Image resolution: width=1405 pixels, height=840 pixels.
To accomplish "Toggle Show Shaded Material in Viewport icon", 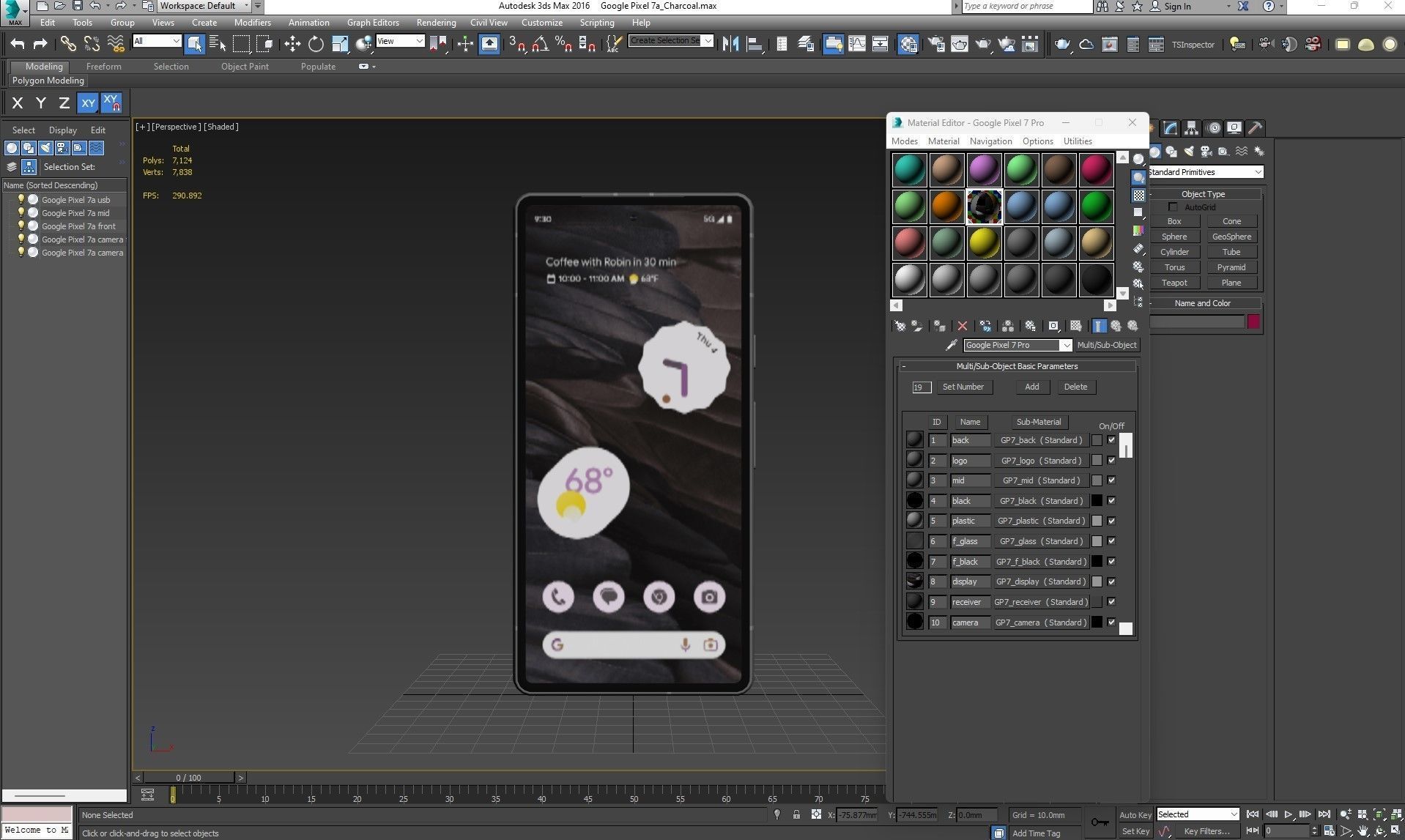I will 1075,326.
